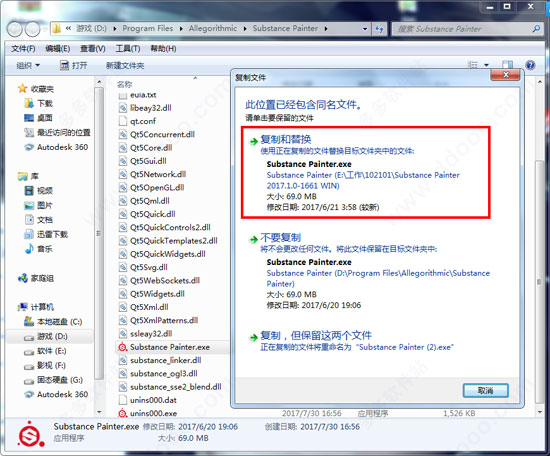Viewport: 550px width, 456px height.
Task: Select 软件 (E:) drive
Action: [45, 351]
